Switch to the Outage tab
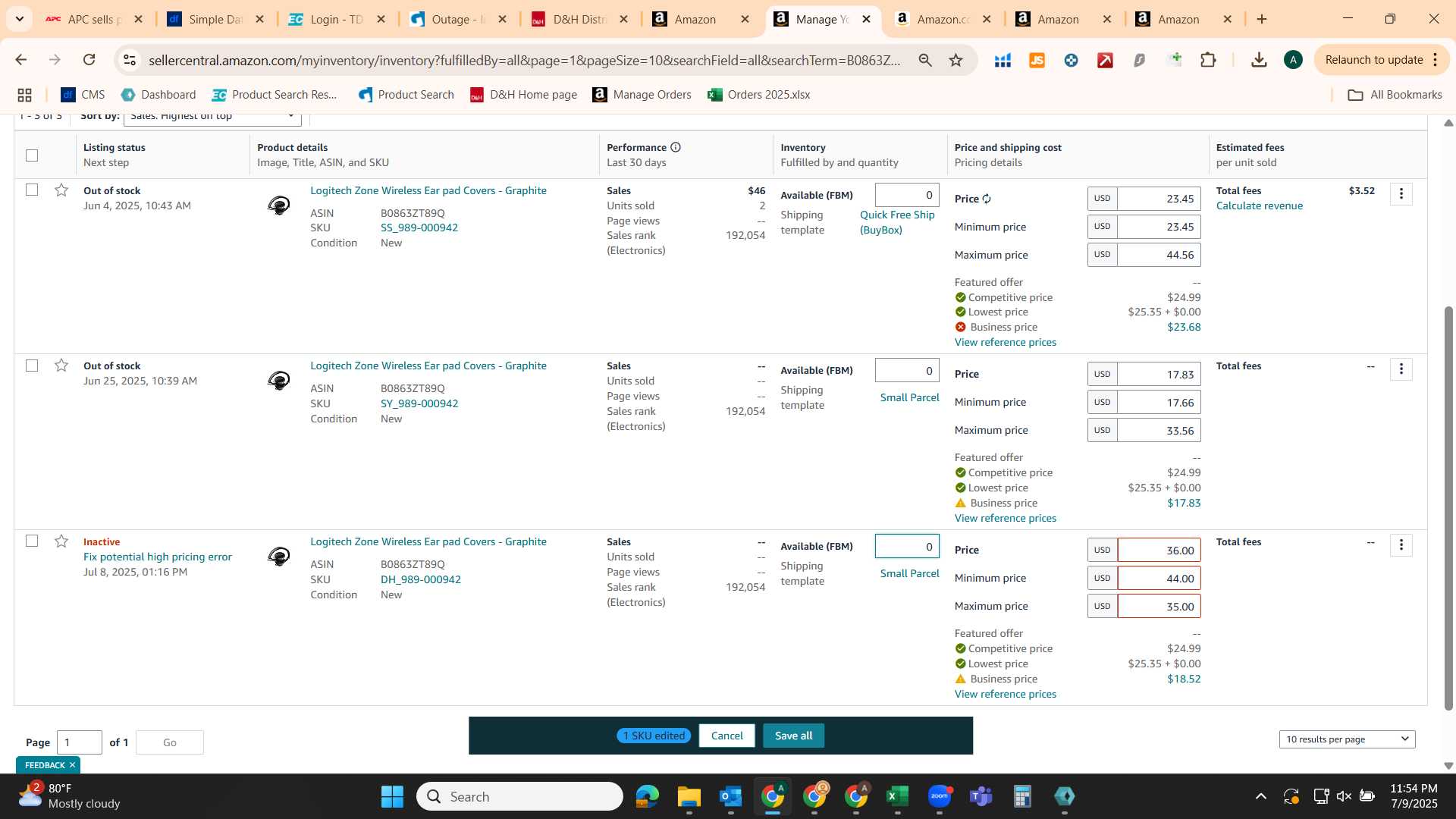Screen dimensions: 1456x819 (457, 19)
